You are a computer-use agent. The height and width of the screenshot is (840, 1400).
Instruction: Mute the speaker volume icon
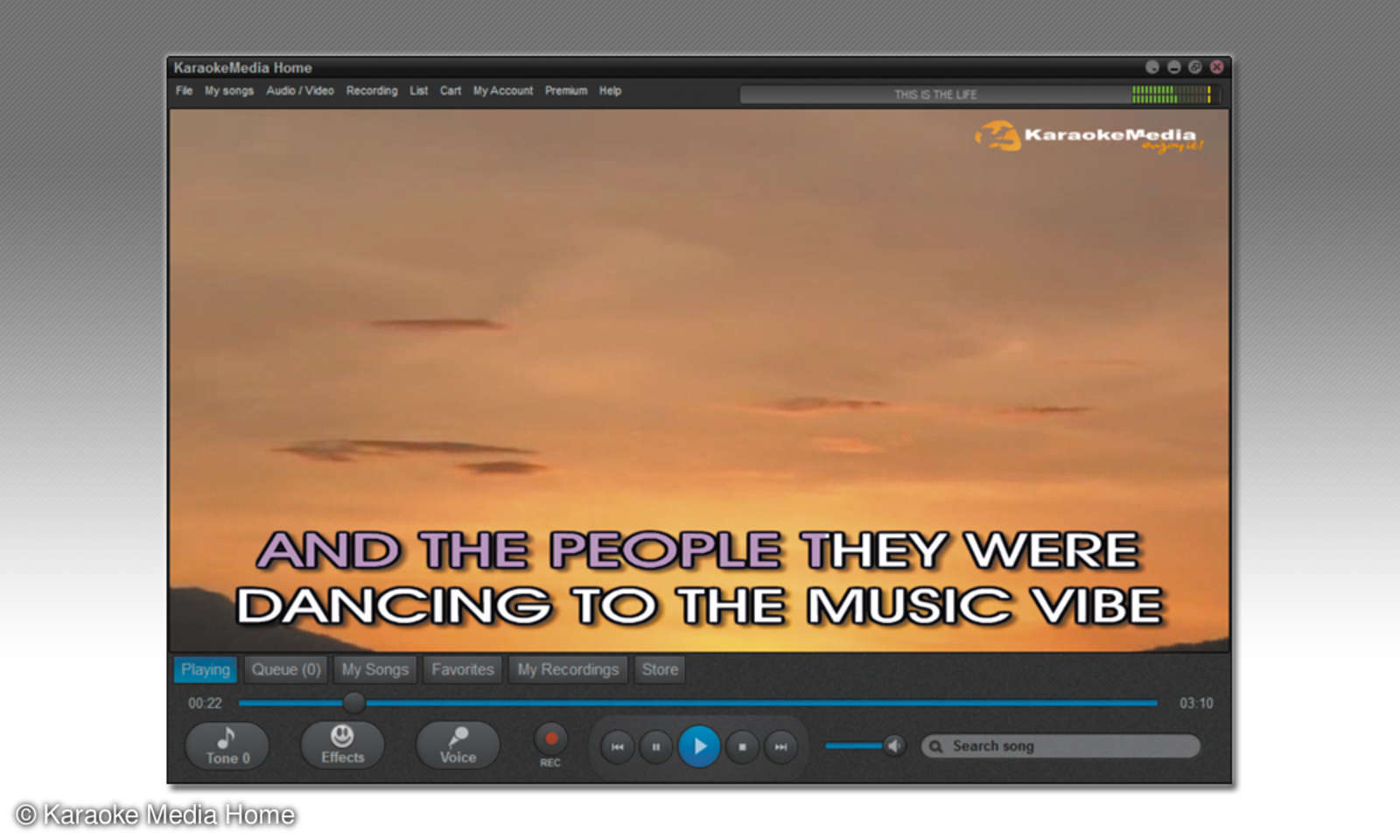[x=894, y=745]
